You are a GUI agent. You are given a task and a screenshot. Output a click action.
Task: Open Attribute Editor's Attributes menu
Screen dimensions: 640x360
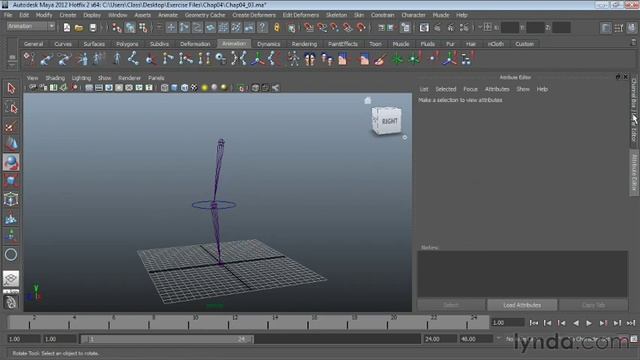point(497,89)
